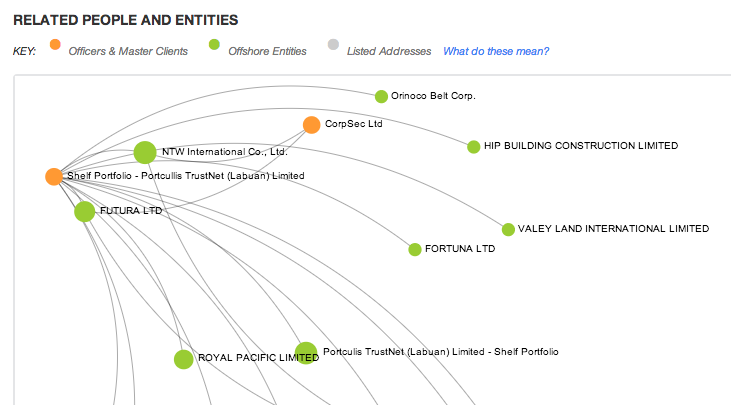Click the VALEY LAND INTERNATIONAL LIMITED label
The image size is (731, 405).
tap(613, 229)
